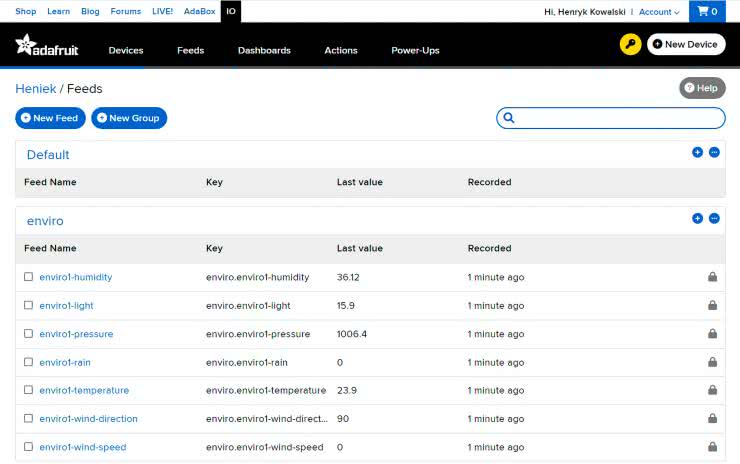Screen dimensions: 740x464
Task: Expand the enviro group plus icon
Action: pyautogui.click(x=697, y=218)
